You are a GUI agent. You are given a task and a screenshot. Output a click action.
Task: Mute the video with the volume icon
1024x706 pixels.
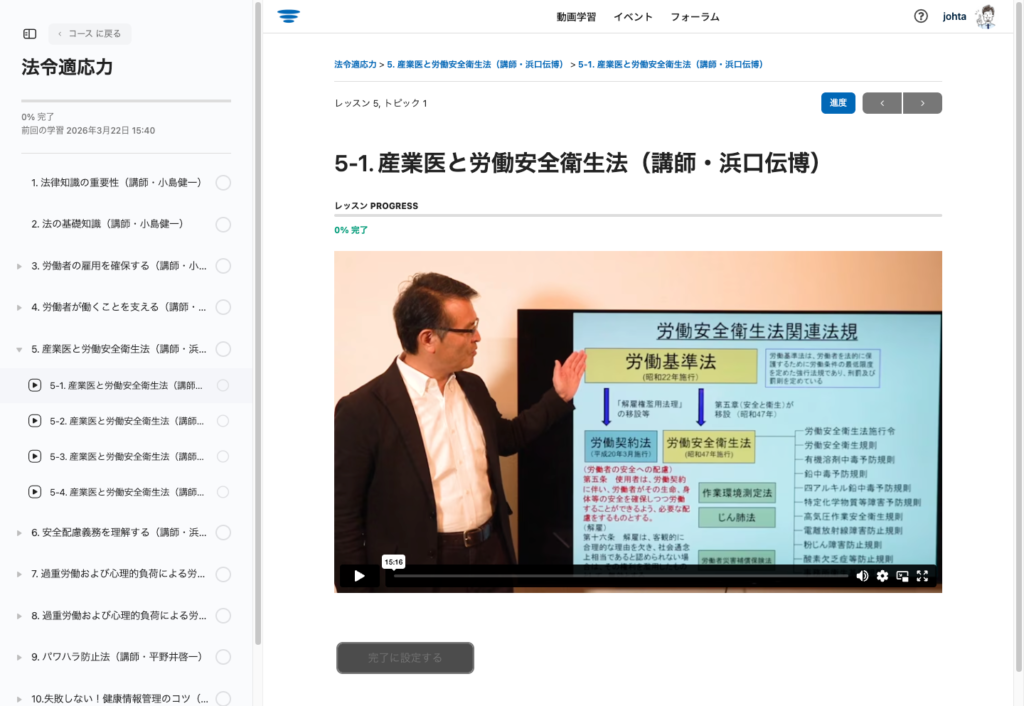click(x=862, y=576)
